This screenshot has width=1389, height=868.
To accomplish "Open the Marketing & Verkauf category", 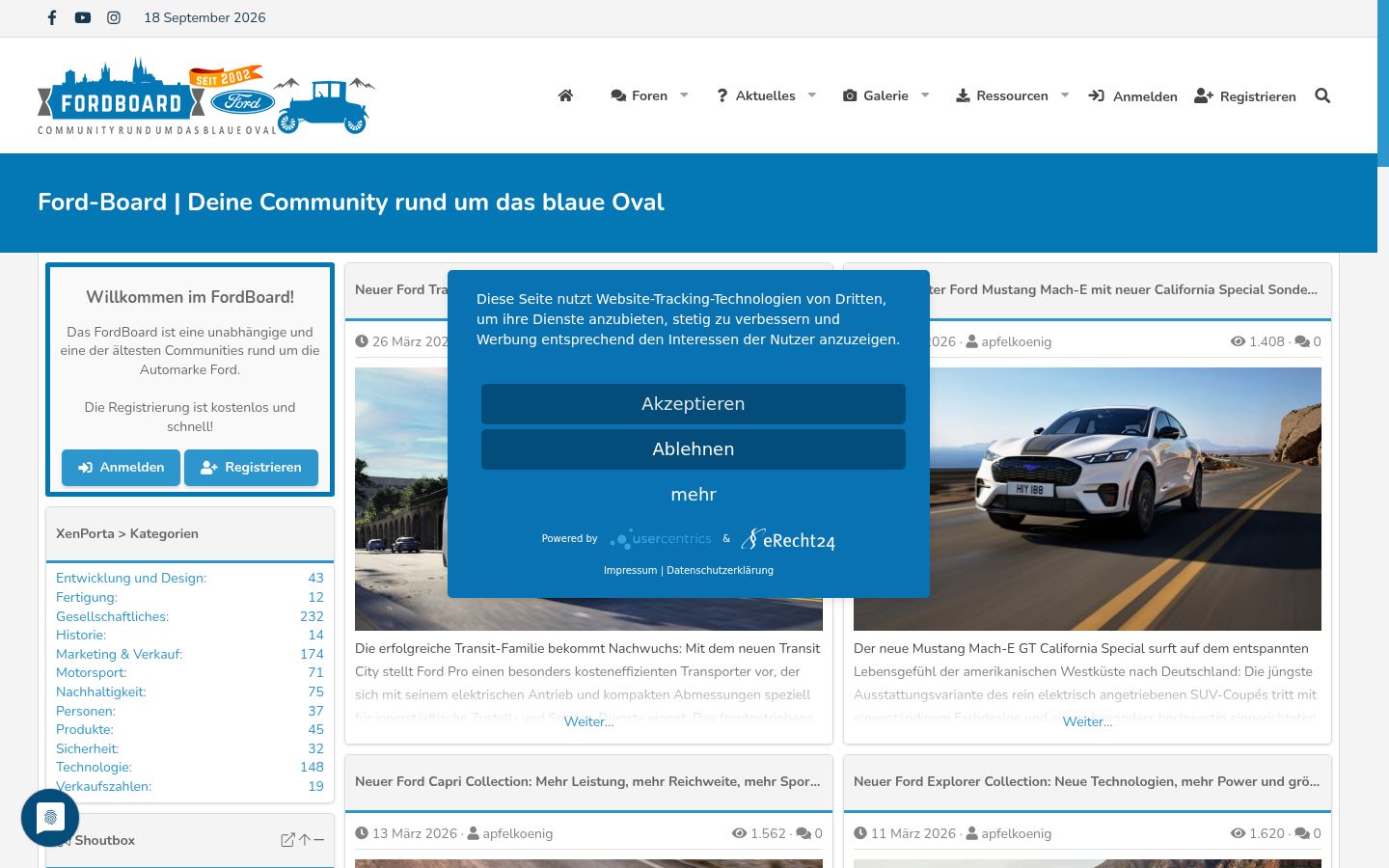I will click(119, 654).
